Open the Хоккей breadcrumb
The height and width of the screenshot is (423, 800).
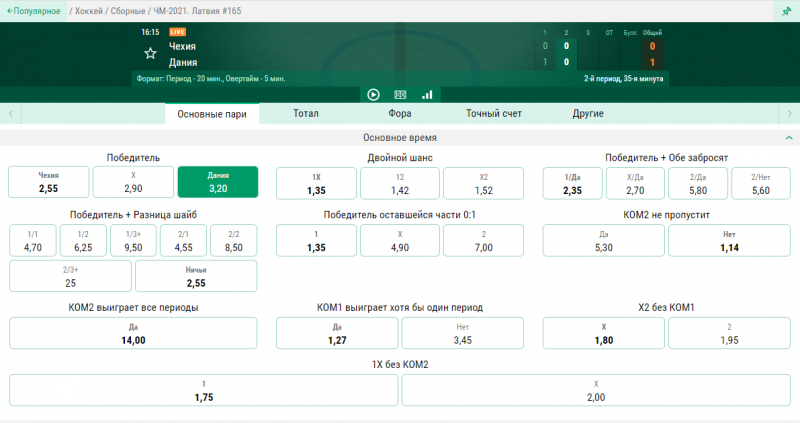point(89,11)
